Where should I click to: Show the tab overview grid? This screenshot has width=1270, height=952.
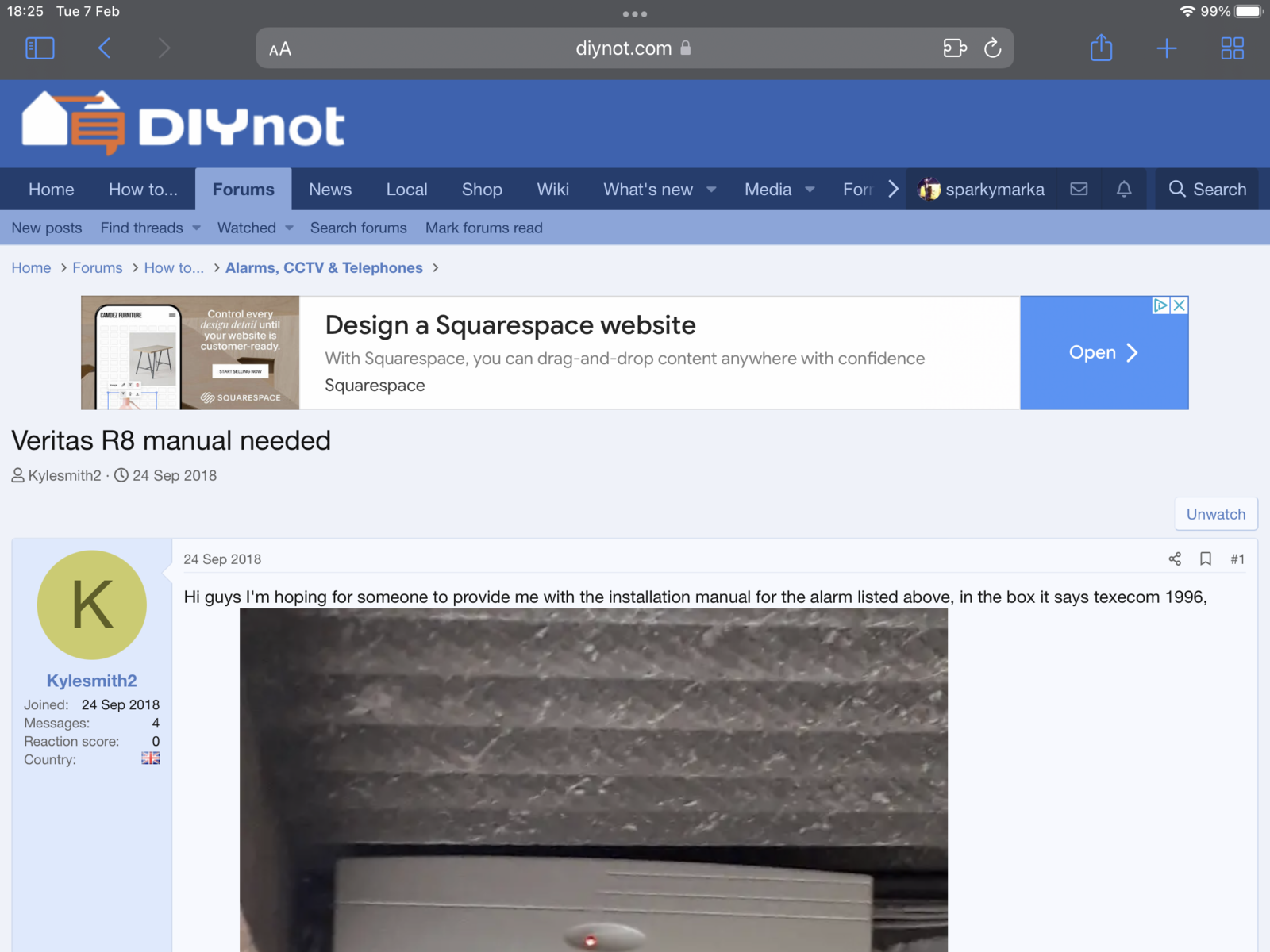click(x=1232, y=48)
